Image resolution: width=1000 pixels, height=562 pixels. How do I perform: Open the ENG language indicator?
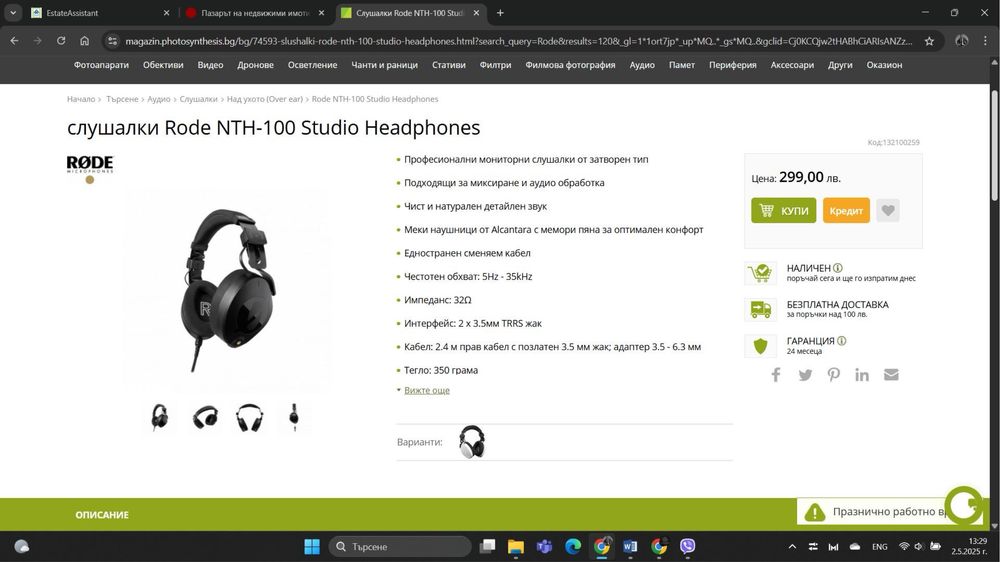point(879,547)
